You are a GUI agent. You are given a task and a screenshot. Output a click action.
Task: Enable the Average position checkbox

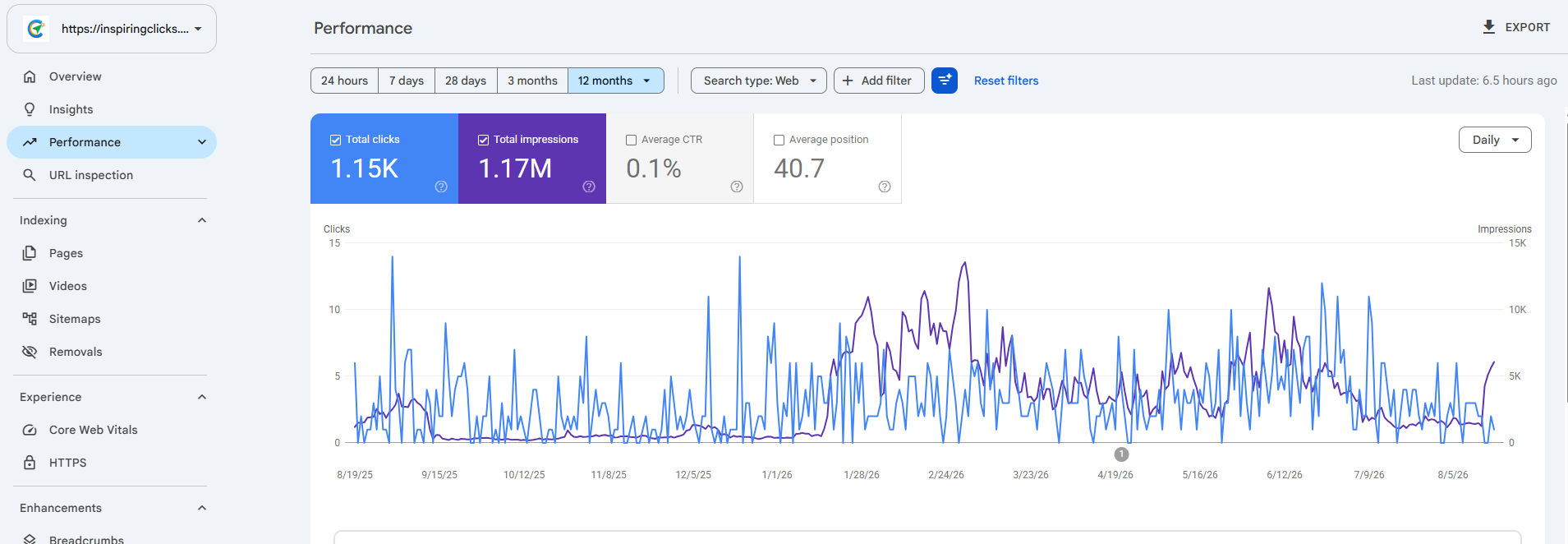click(779, 140)
